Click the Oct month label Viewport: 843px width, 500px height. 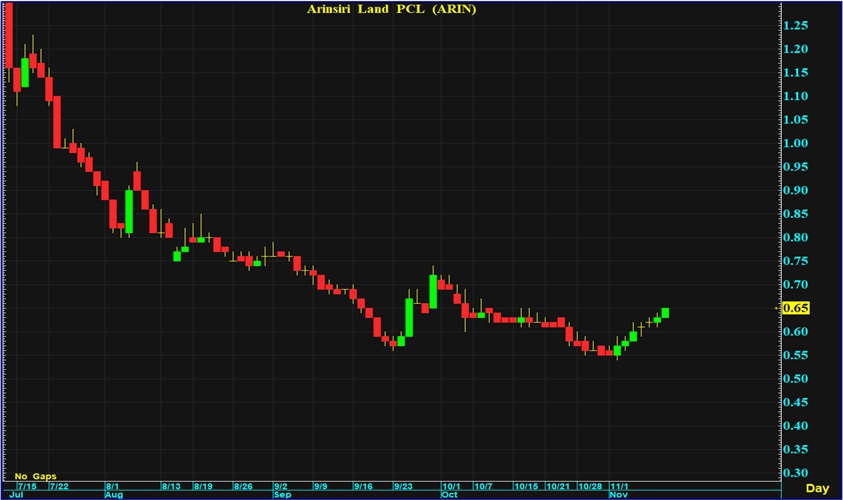pos(449,495)
